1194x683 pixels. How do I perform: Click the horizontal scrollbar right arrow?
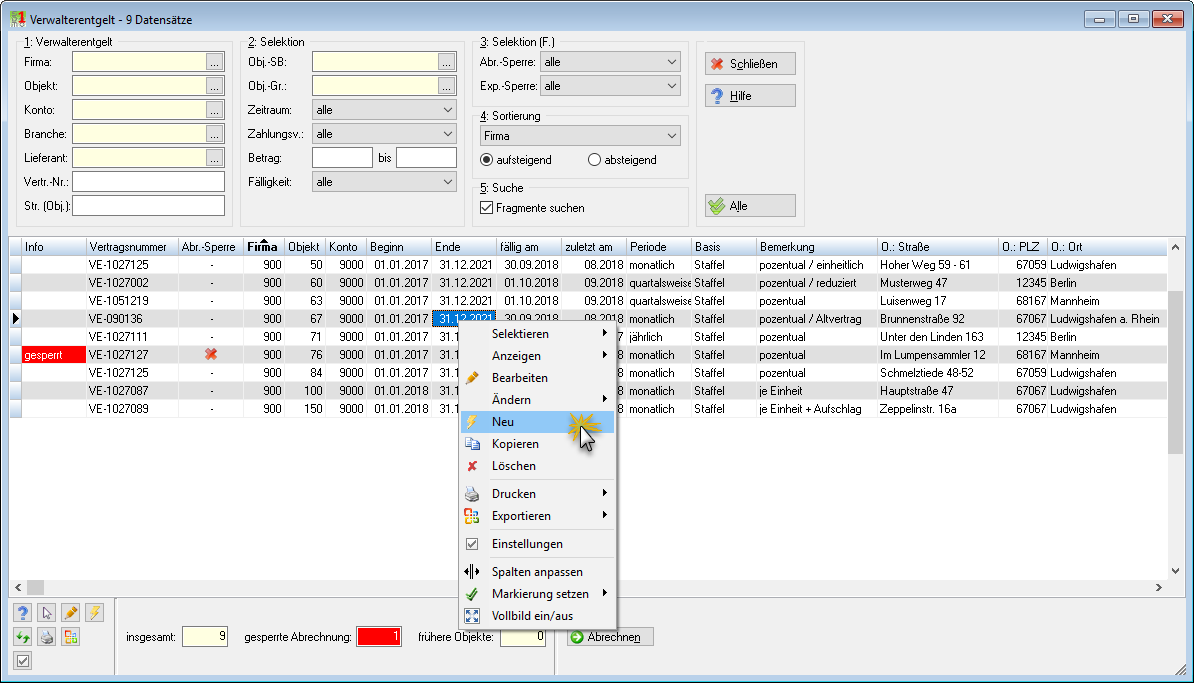click(x=1159, y=588)
